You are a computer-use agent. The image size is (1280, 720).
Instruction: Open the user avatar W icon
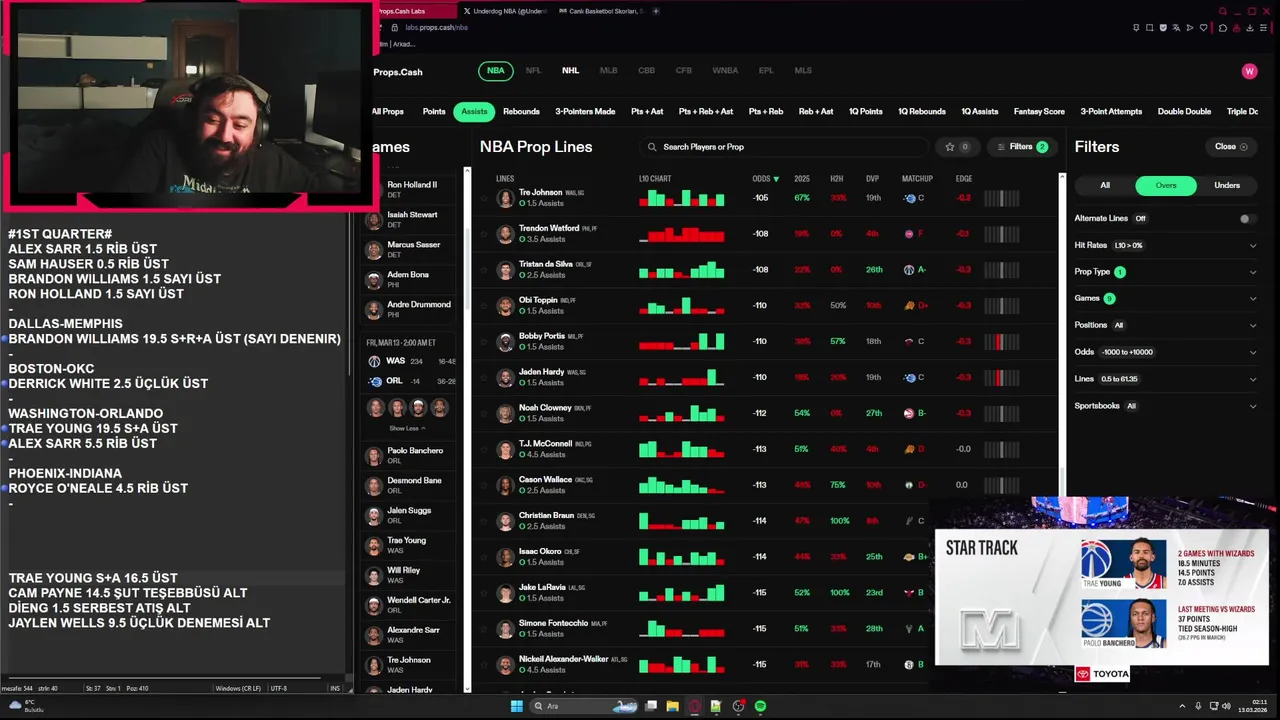1249,71
